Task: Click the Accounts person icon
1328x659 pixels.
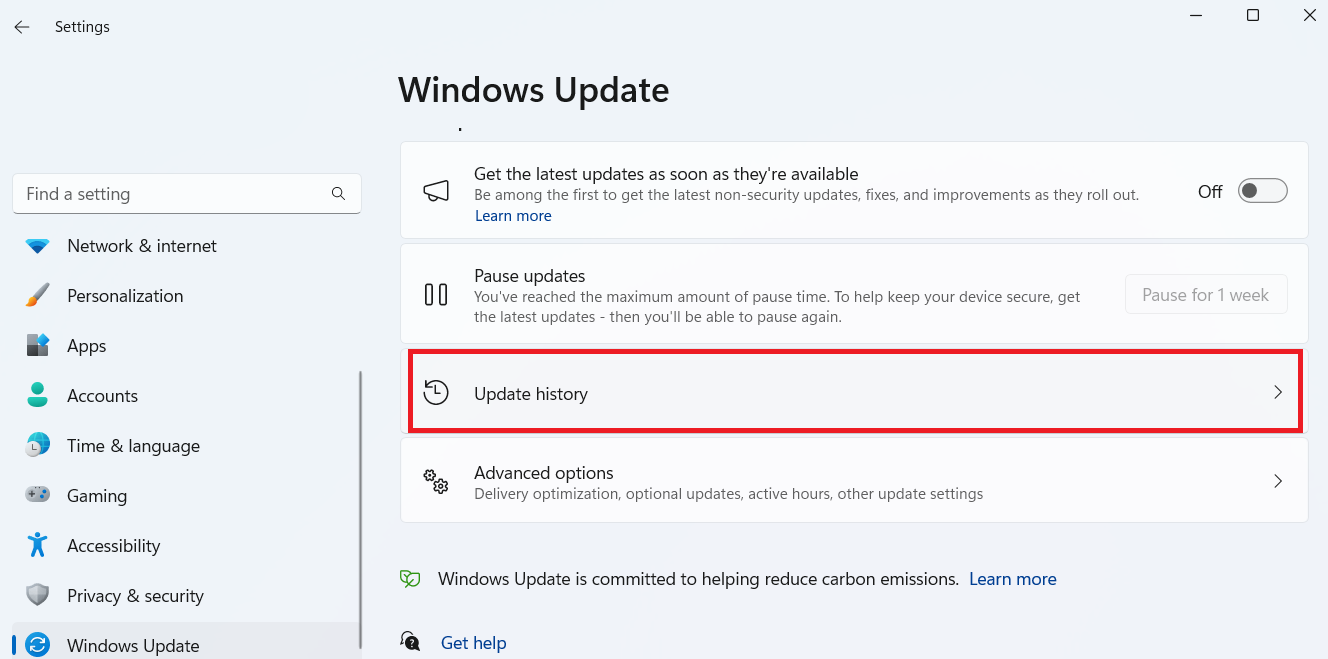Action: click(x=38, y=396)
